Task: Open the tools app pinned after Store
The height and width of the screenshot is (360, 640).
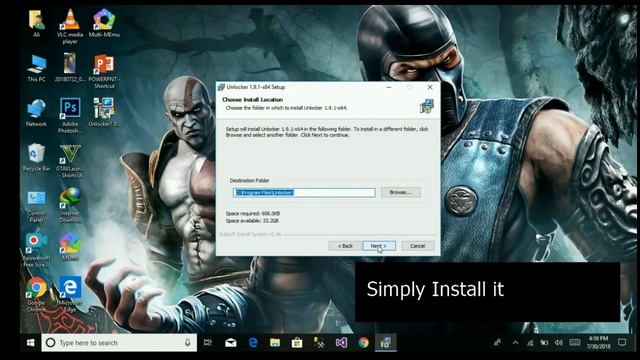Action: click(319, 342)
